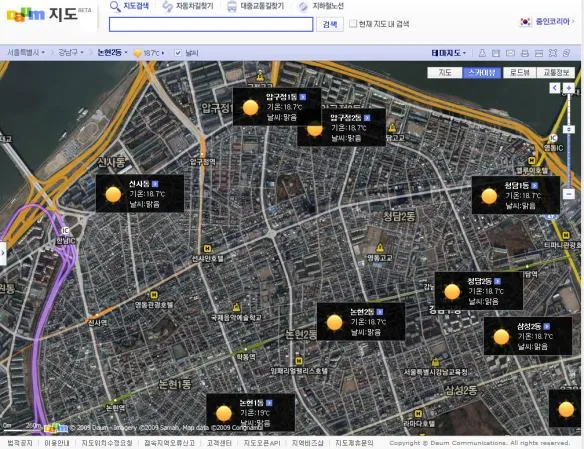The height and width of the screenshot is (449, 584).
Task: Enter full-screen with the expand-corners icon
Action: [553, 53]
